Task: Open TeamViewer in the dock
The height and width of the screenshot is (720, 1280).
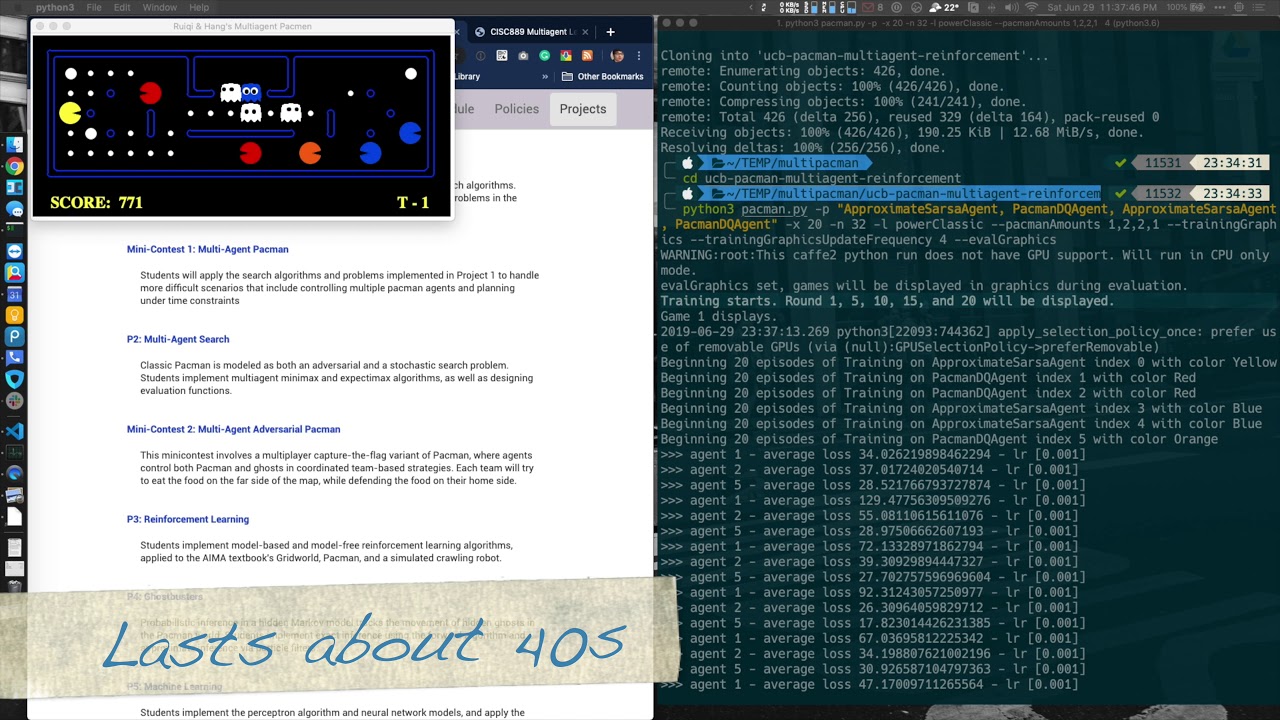Action: click(14, 251)
